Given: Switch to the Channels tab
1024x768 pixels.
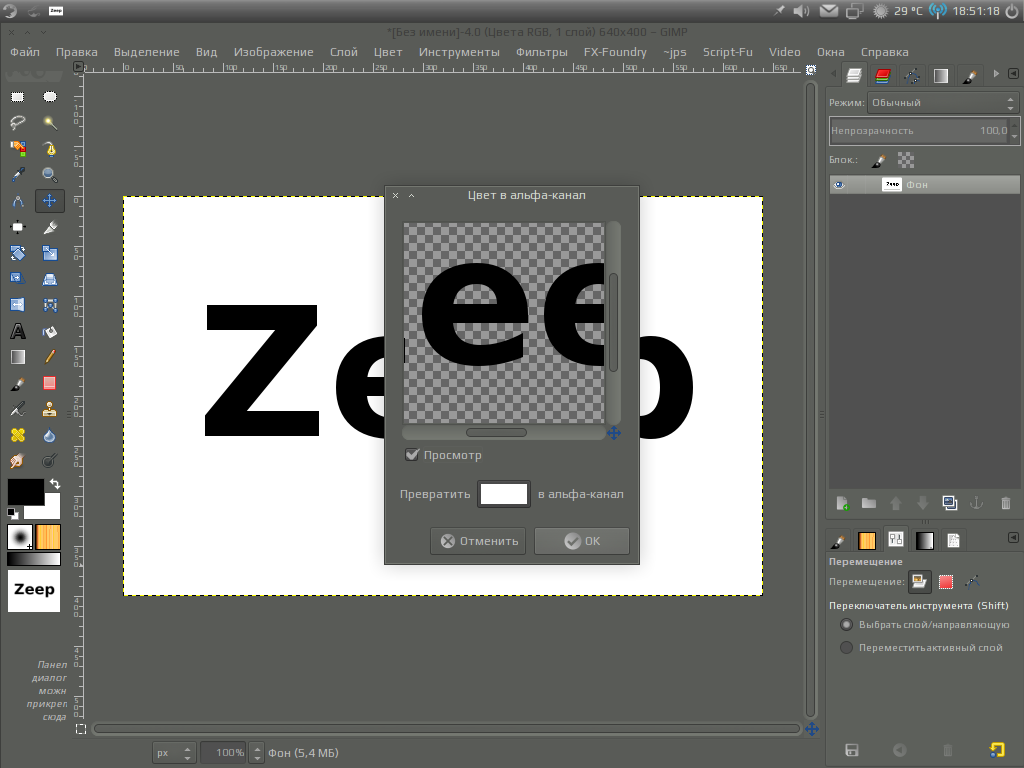Looking at the screenshot, I should (882, 76).
